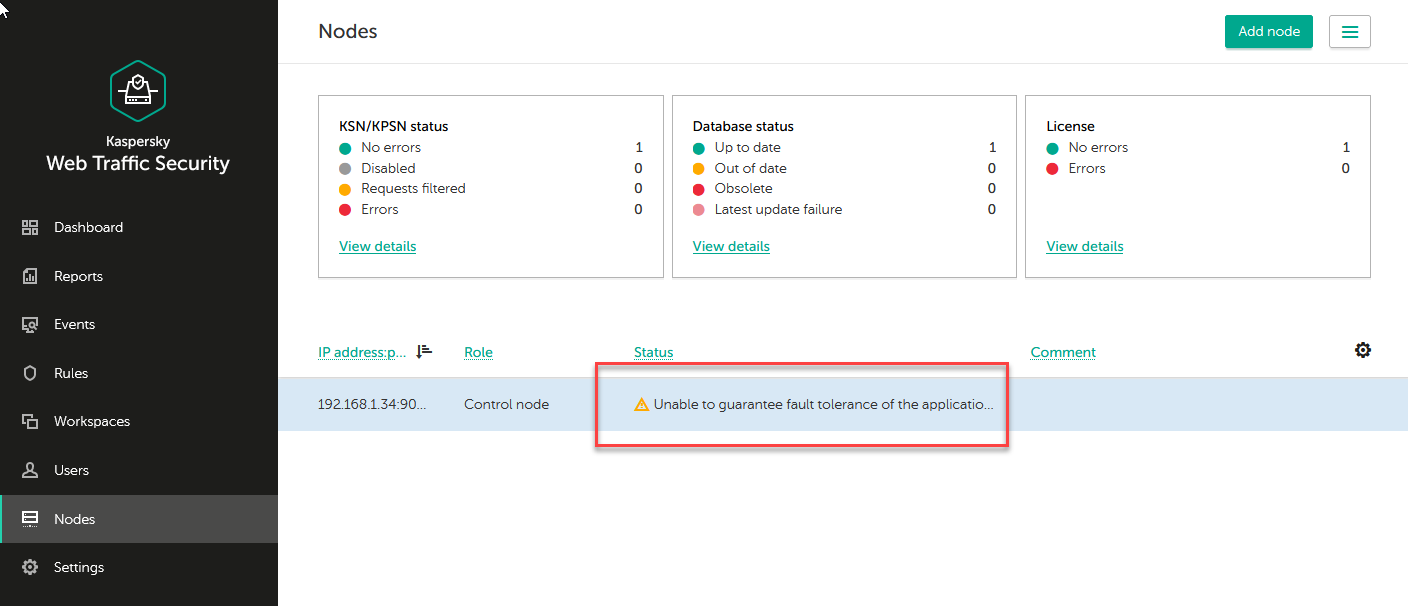
Task: Open View details under License
Action: [x=1084, y=246]
